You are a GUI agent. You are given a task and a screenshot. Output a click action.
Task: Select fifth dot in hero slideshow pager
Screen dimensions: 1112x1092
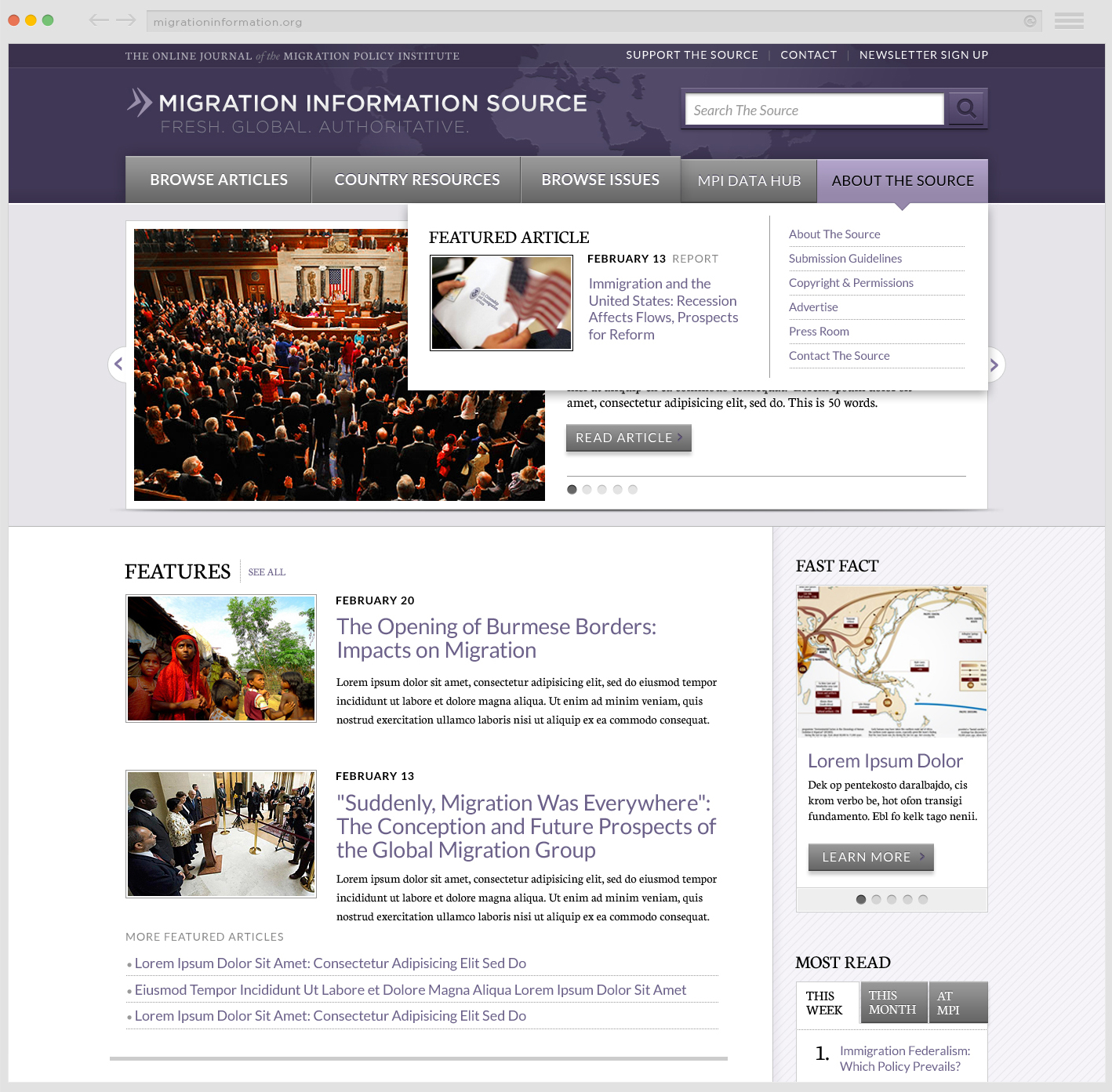(x=633, y=489)
